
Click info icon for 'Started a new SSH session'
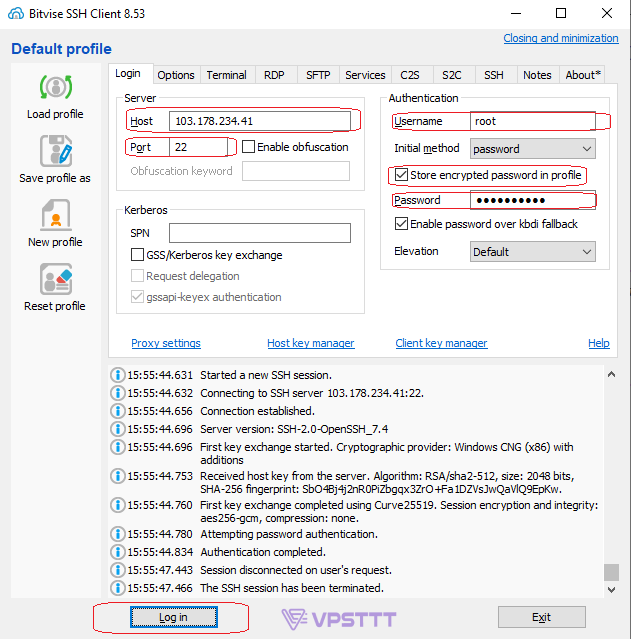(x=118, y=375)
